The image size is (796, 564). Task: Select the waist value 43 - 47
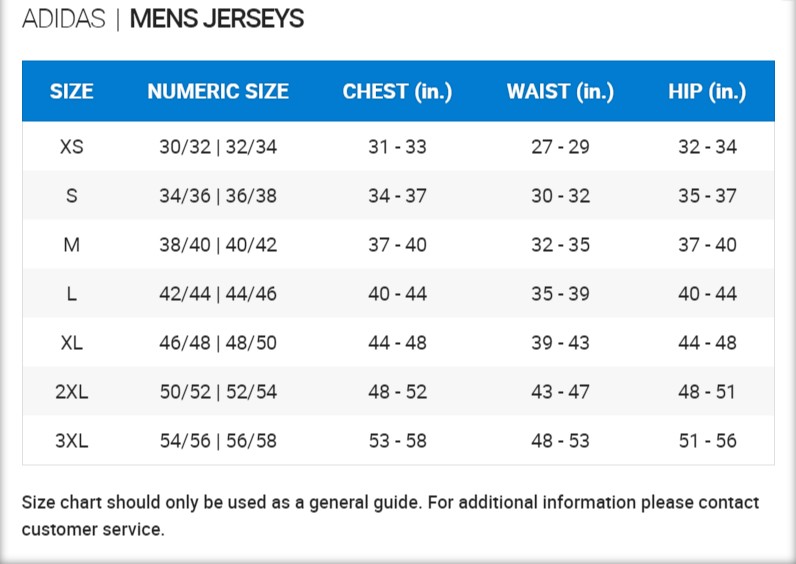560,392
